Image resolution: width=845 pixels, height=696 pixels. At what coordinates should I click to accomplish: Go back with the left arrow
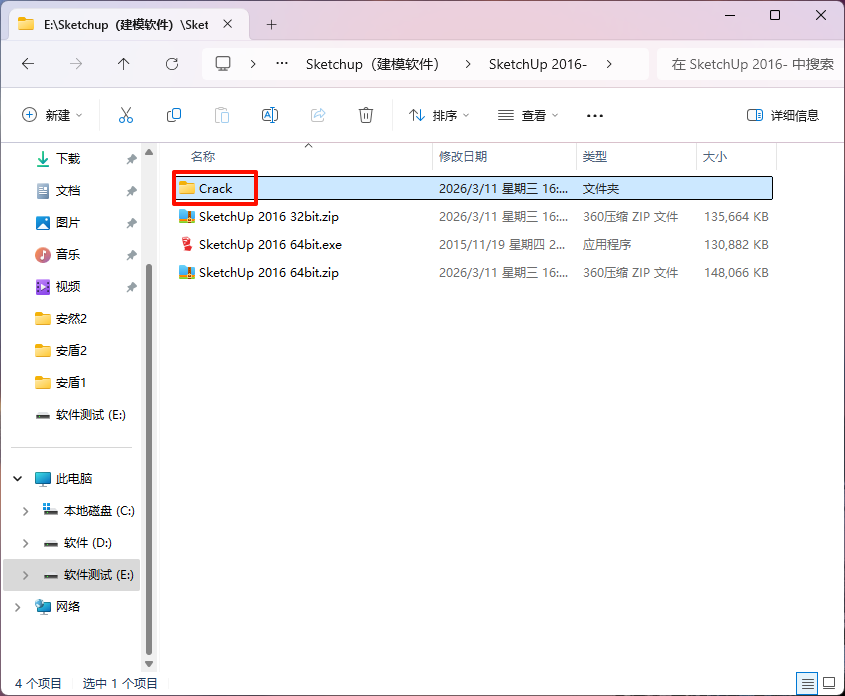point(28,64)
